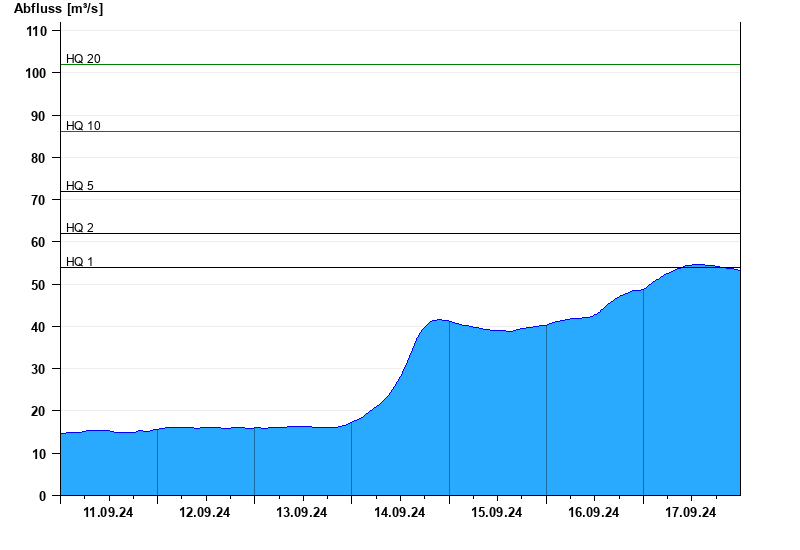Select the 30 value on y-axis
The width and height of the screenshot is (800, 550).
[x=40, y=369]
